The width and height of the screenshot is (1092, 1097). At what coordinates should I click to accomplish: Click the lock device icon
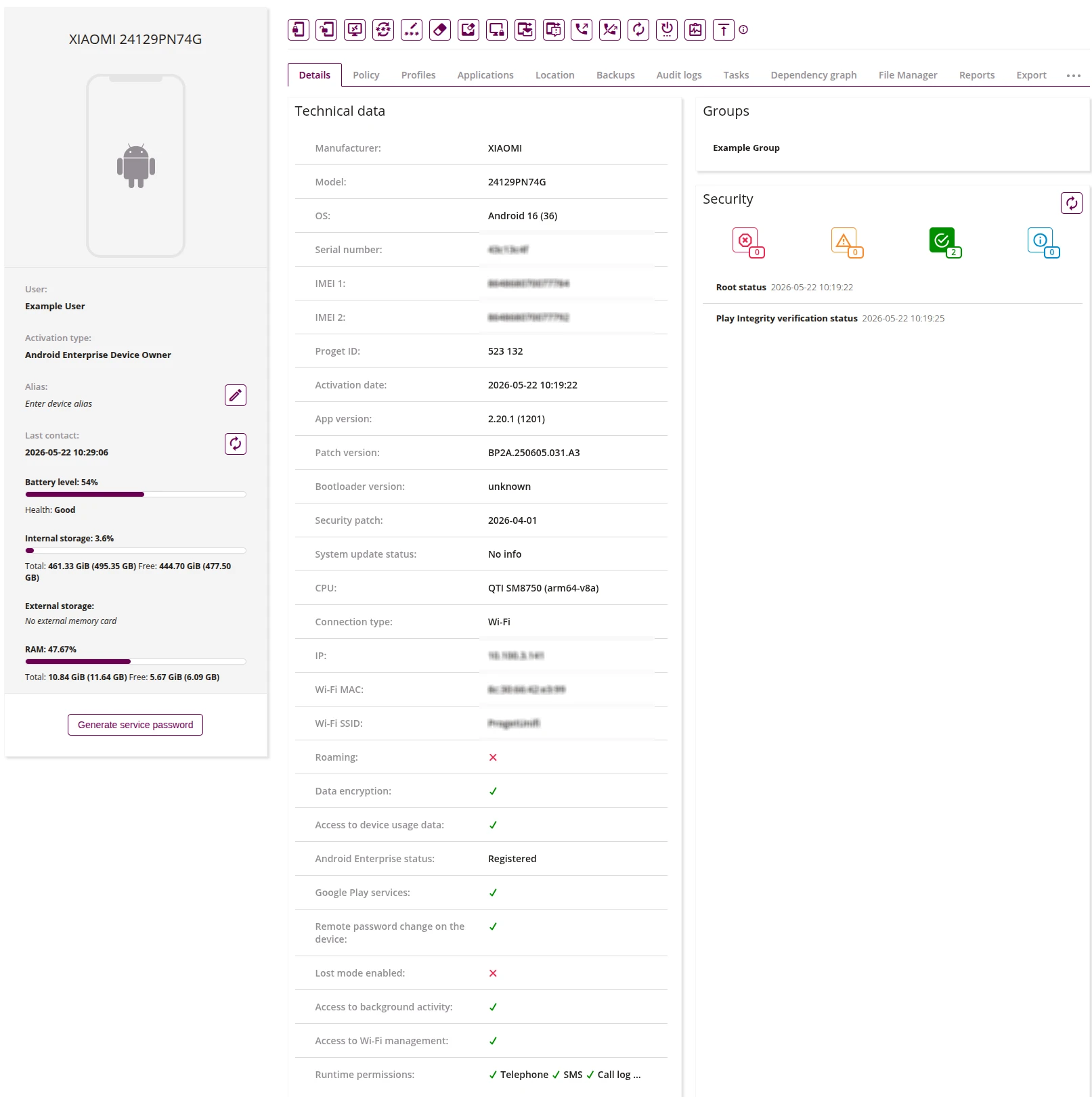299,30
